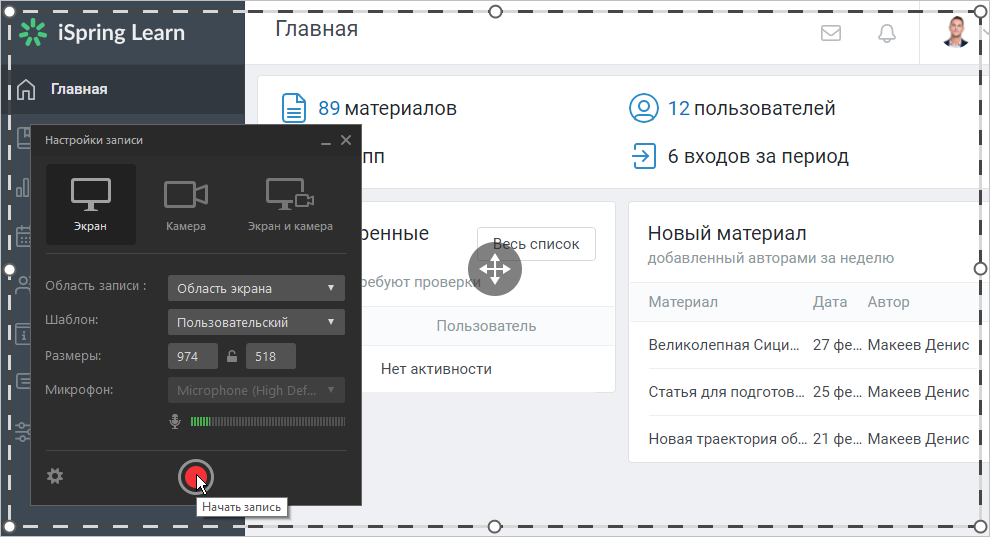Select the Экран и камера recording mode
This screenshot has height=537, width=990.
(290, 204)
